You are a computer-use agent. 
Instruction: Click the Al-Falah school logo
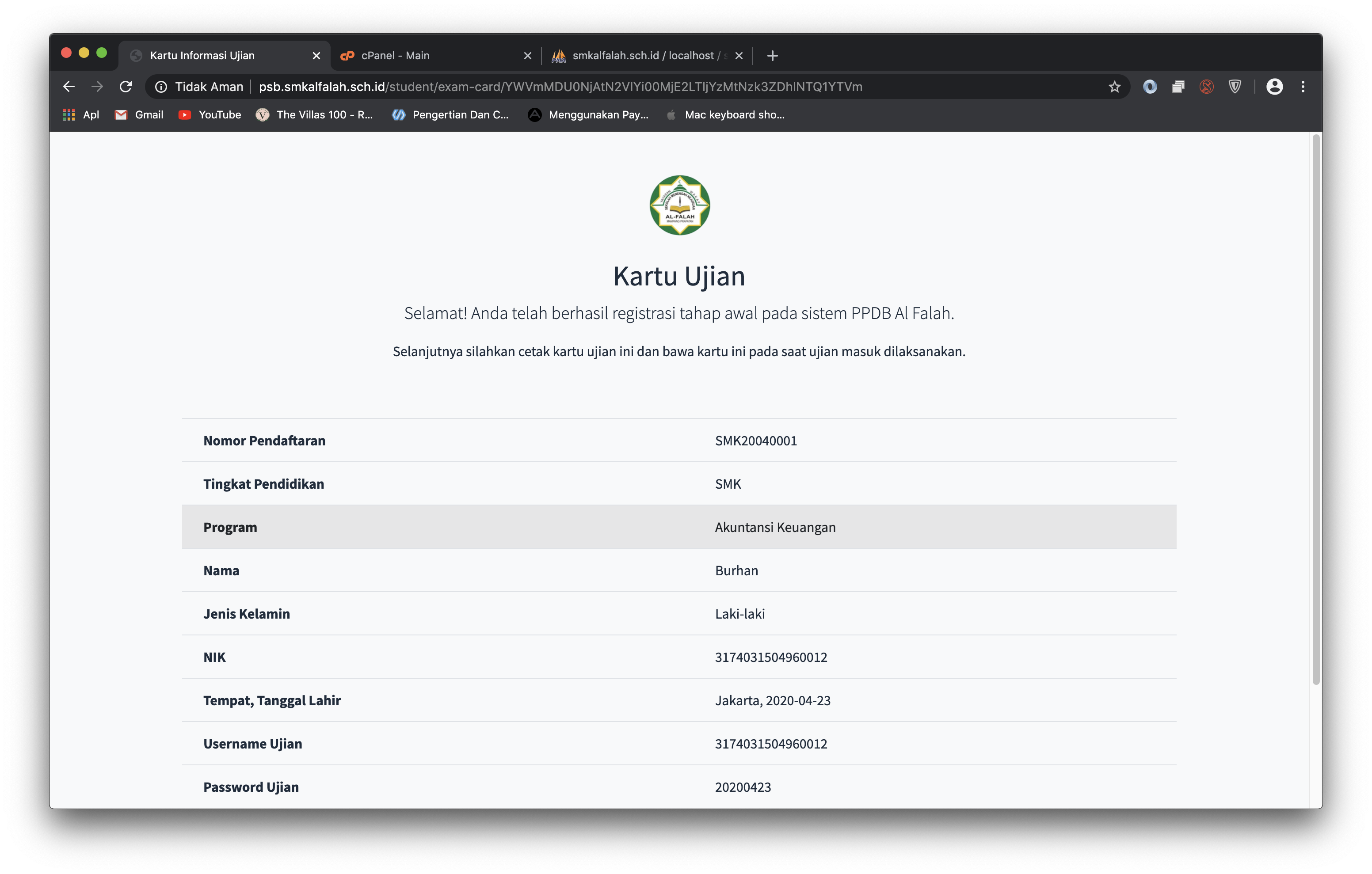coord(679,205)
